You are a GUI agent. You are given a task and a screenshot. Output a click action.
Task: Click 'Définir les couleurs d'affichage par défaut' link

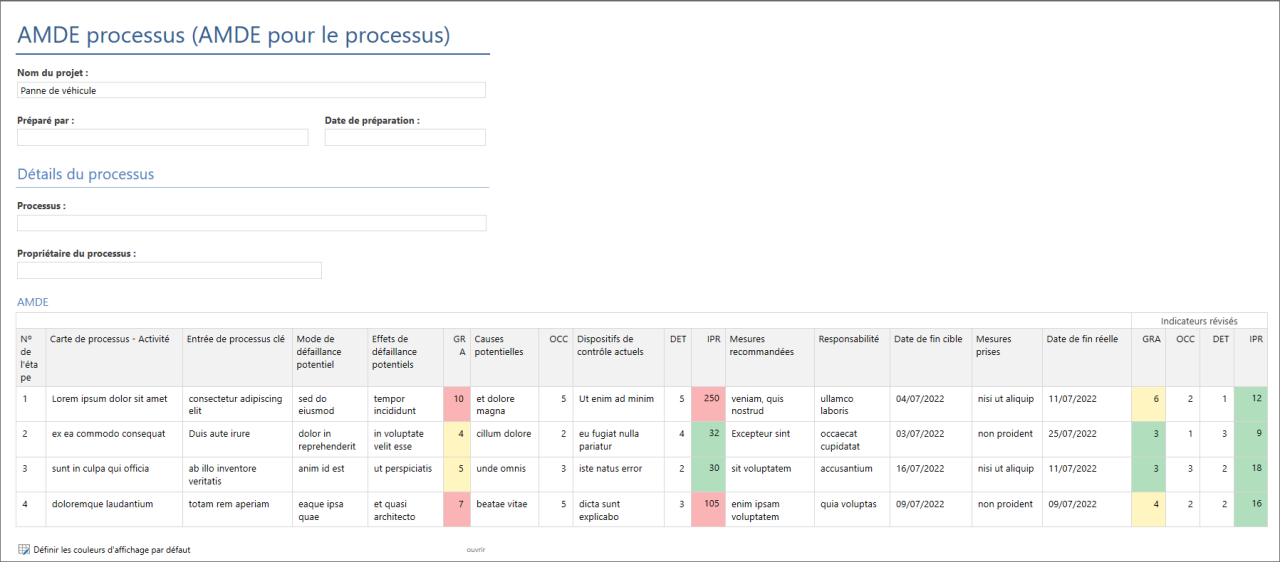point(111,549)
